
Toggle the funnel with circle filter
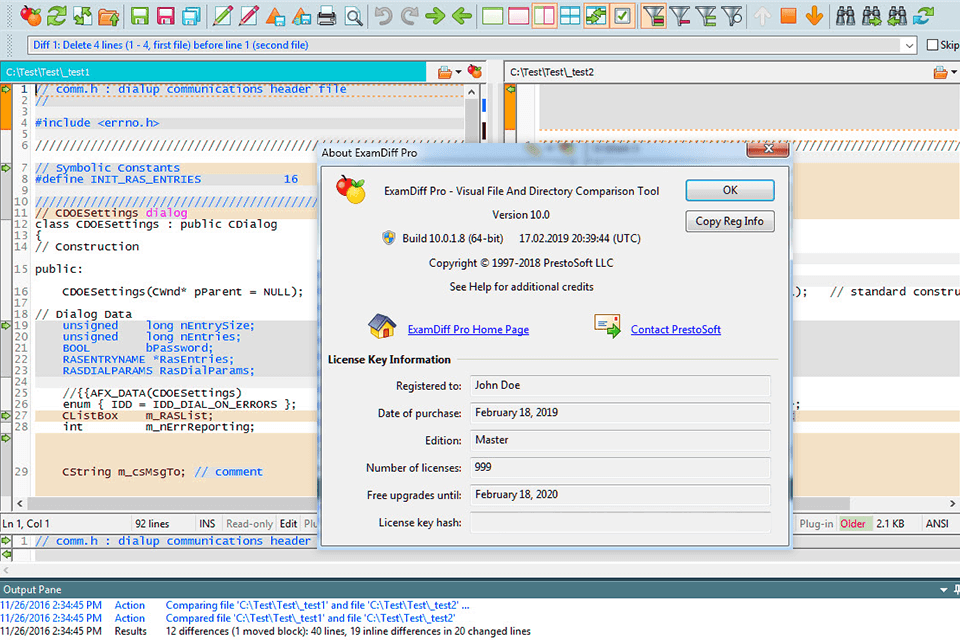tap(732, 16)
